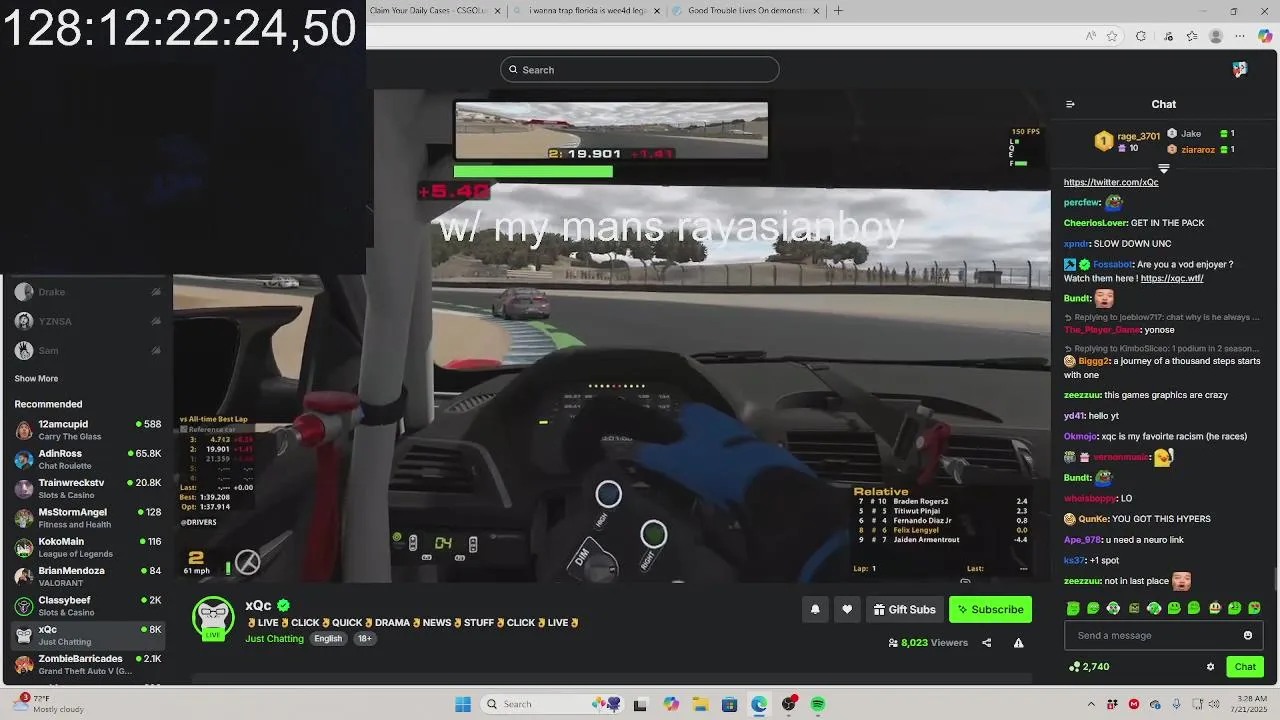Open BrianMendoza channel in Recommended
The image size is (1280, 720).
(87, 576)
